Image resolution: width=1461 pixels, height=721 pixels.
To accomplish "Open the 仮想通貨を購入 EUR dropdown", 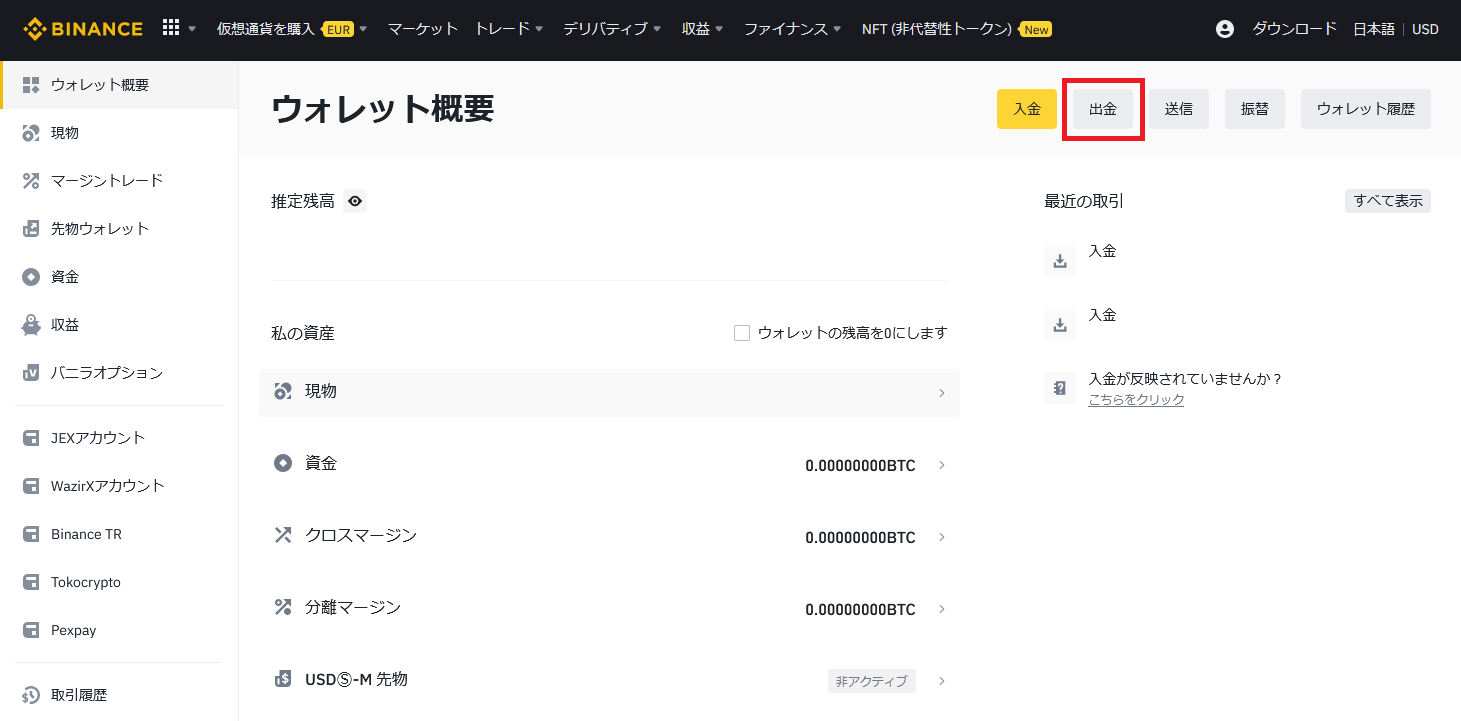I will click(292, 29).
